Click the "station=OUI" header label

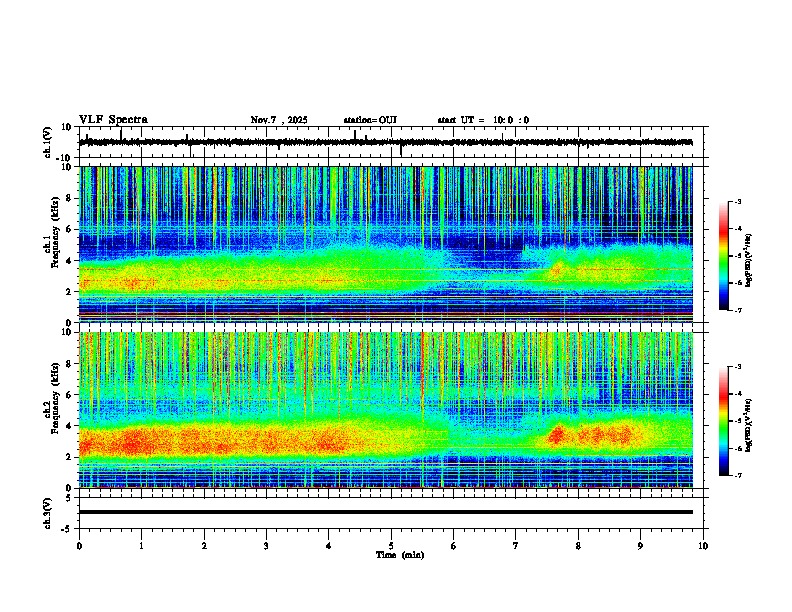pos(370,120)
